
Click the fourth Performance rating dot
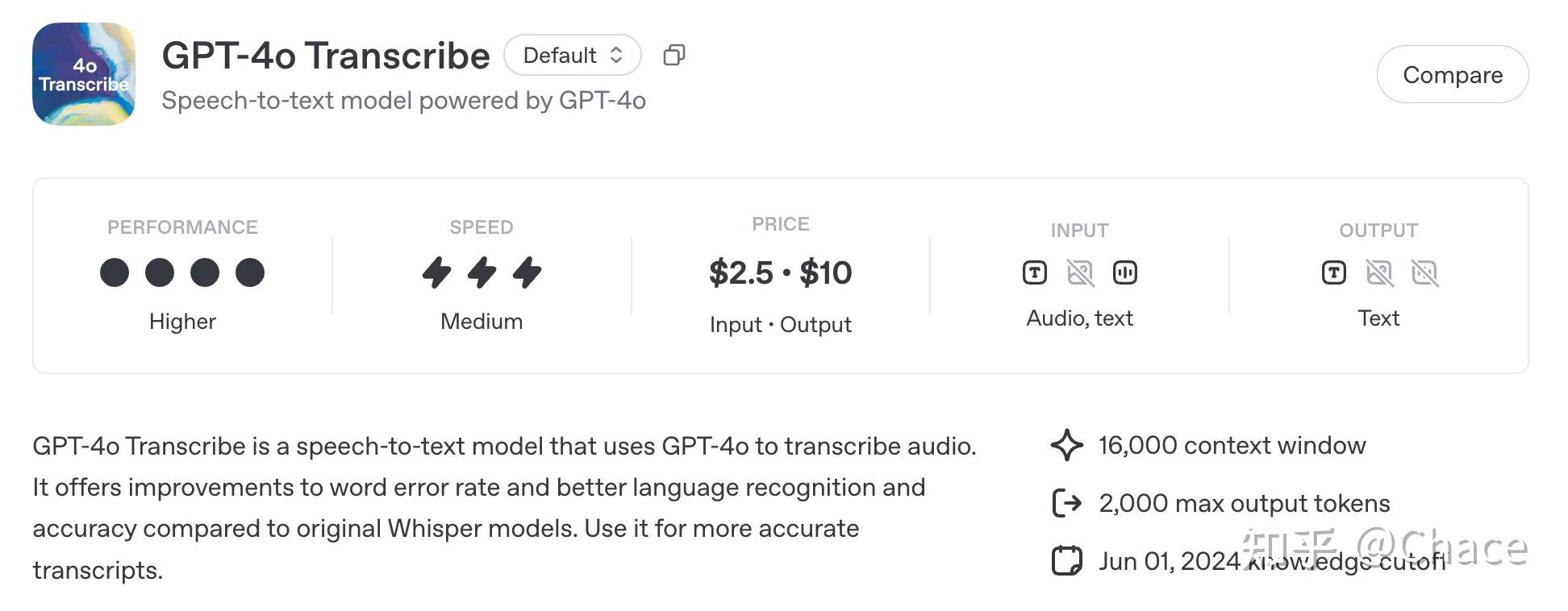point(250,272)
